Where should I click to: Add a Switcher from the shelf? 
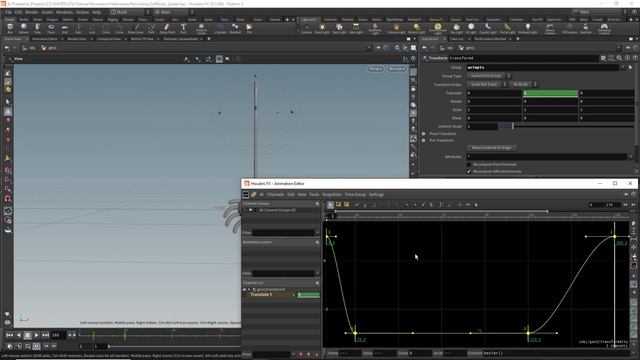[585, 29]
